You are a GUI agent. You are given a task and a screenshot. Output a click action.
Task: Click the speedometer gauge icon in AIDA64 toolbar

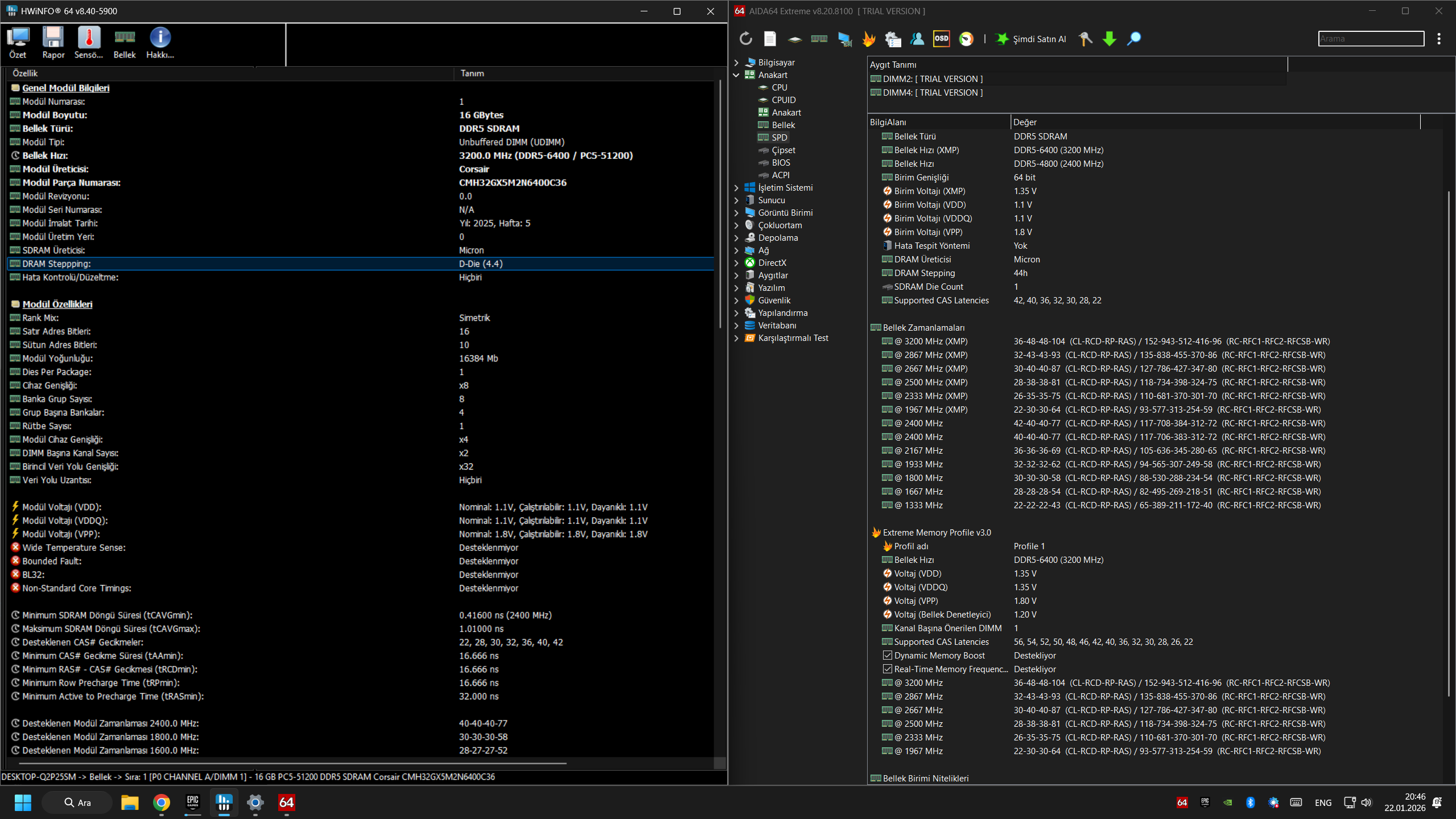[x=966, y=39]
